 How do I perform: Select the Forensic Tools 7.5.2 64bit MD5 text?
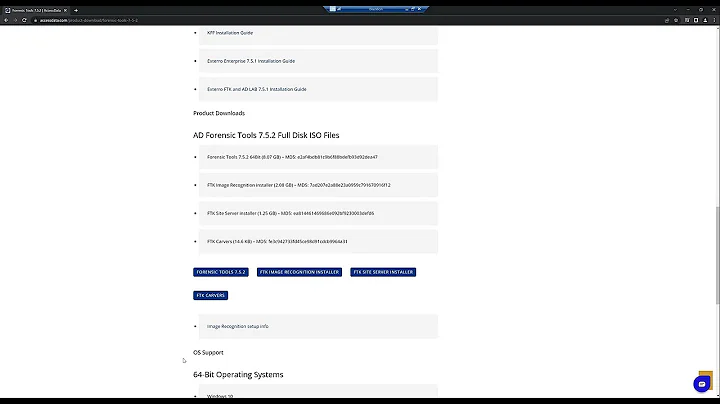click(292, 157)
